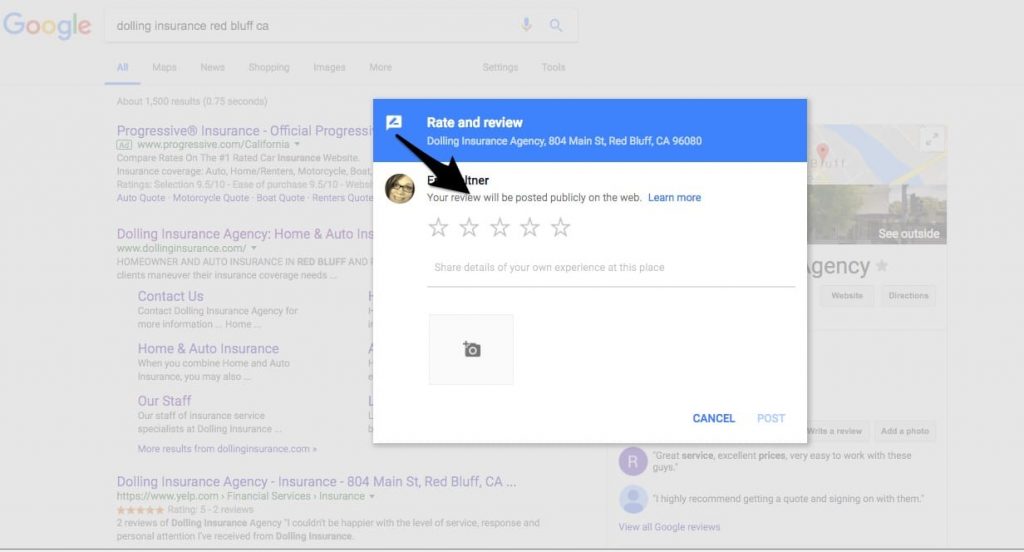Image resolution: width=1024 pixels, height=552 pixels.
Task: Click the blank profile reviewer avatar
Action: (x=633, y=500)
